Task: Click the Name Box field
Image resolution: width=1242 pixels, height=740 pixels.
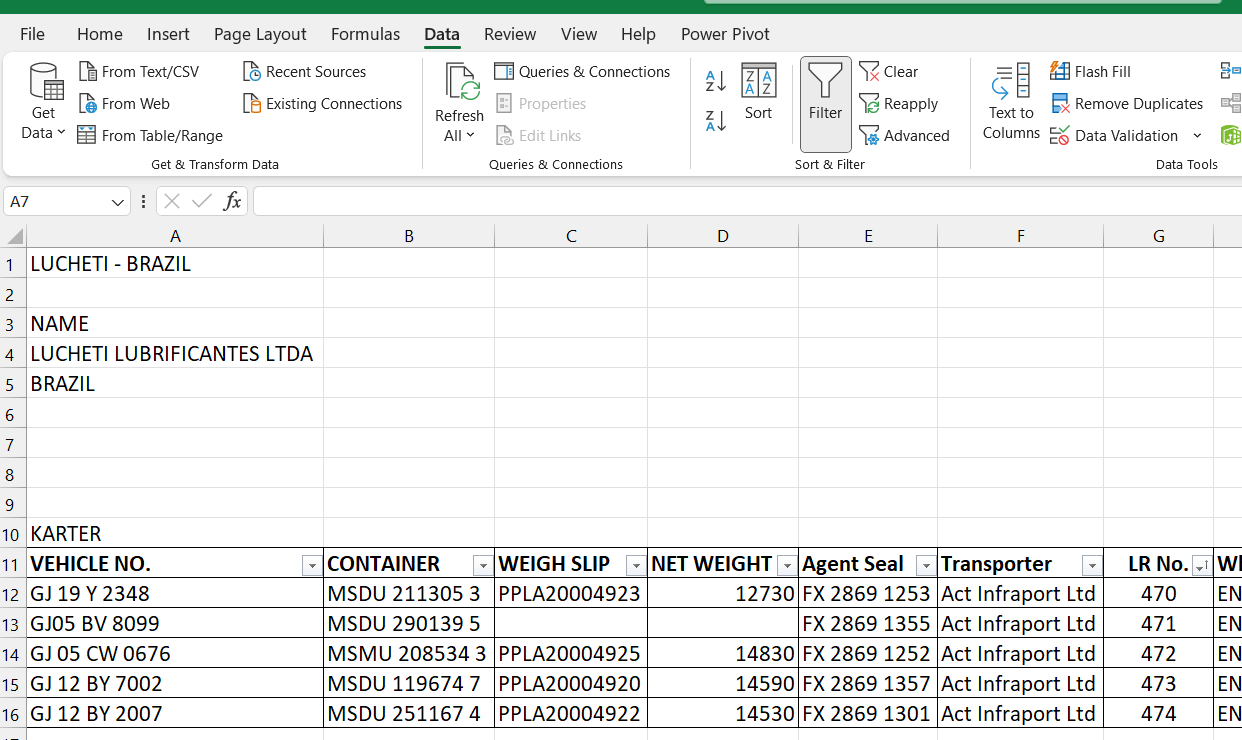Action: point(56,202)
